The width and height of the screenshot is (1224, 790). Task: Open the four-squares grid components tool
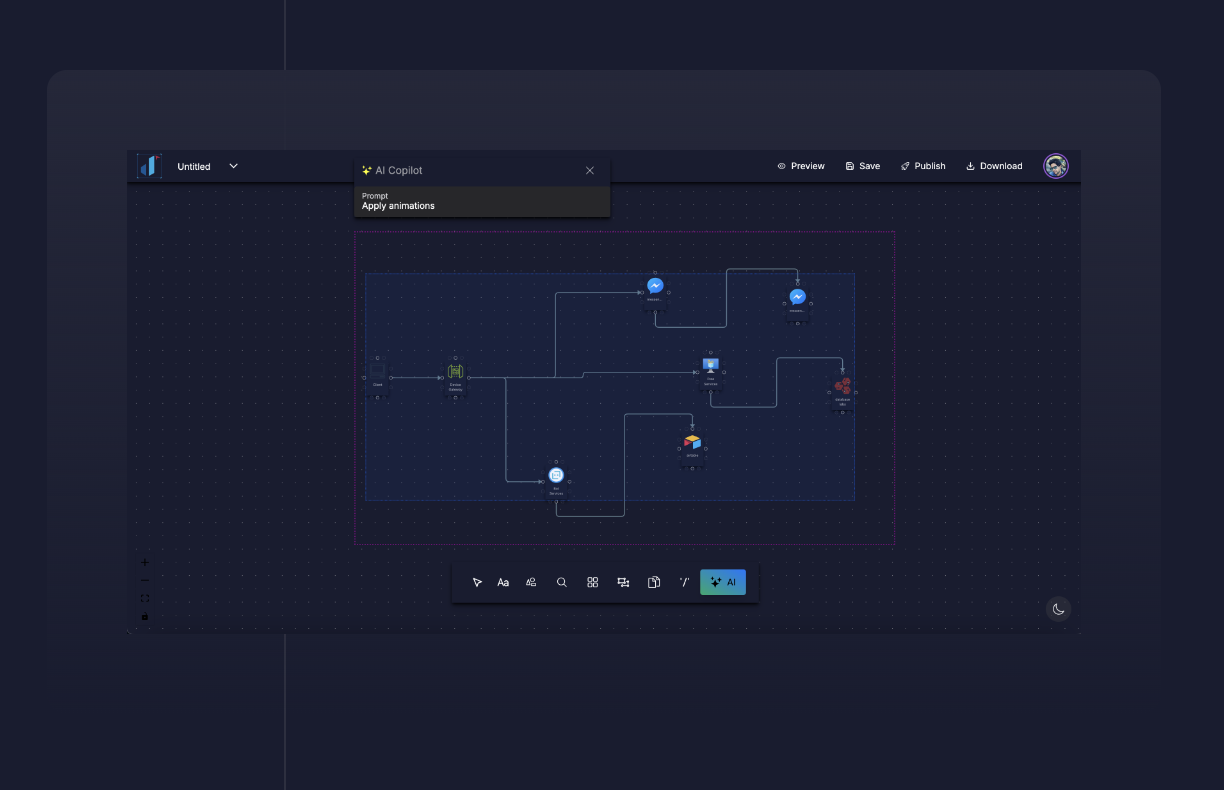click(x=593, y=582)
